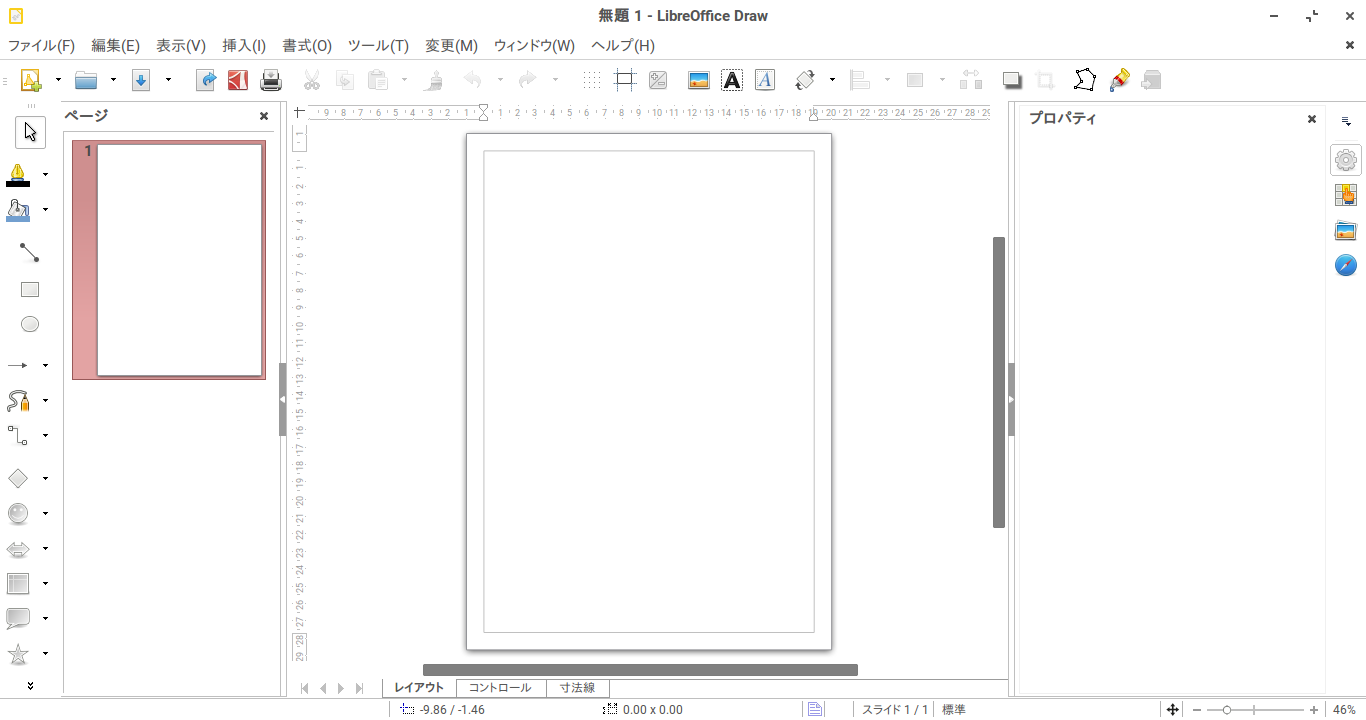Viewport: 1366px width, 720px height.
Task: Toggle the Shadow button in toolbar
Action: click(x=1012, y=80)
